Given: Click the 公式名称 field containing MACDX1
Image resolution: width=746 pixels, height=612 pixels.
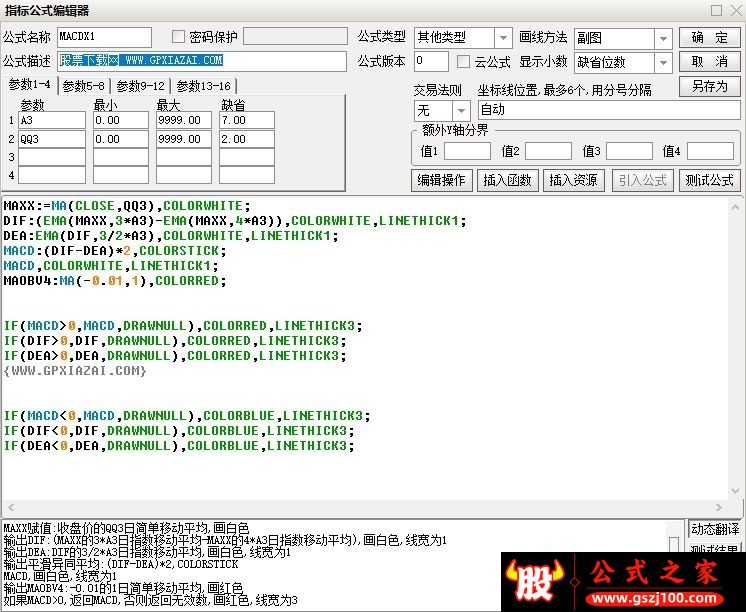Looking at the screenshot, I should [x=104, y=37].
